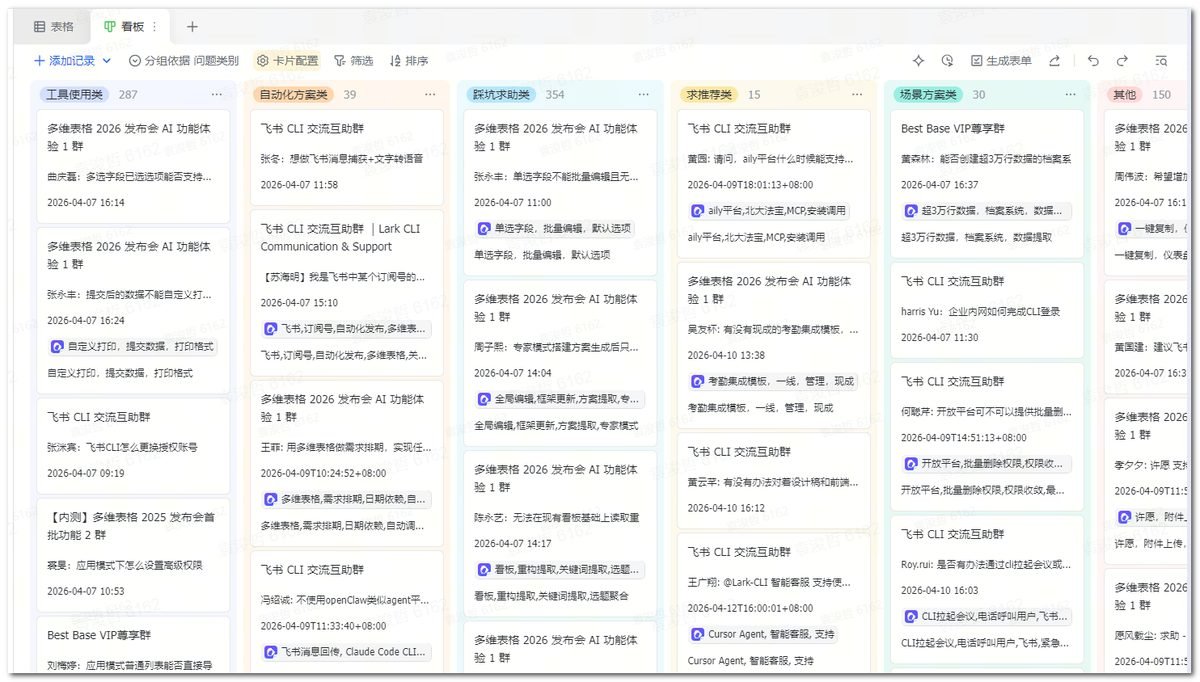
Task: Click the 生成表单 button
Action: coord(1001,61)
